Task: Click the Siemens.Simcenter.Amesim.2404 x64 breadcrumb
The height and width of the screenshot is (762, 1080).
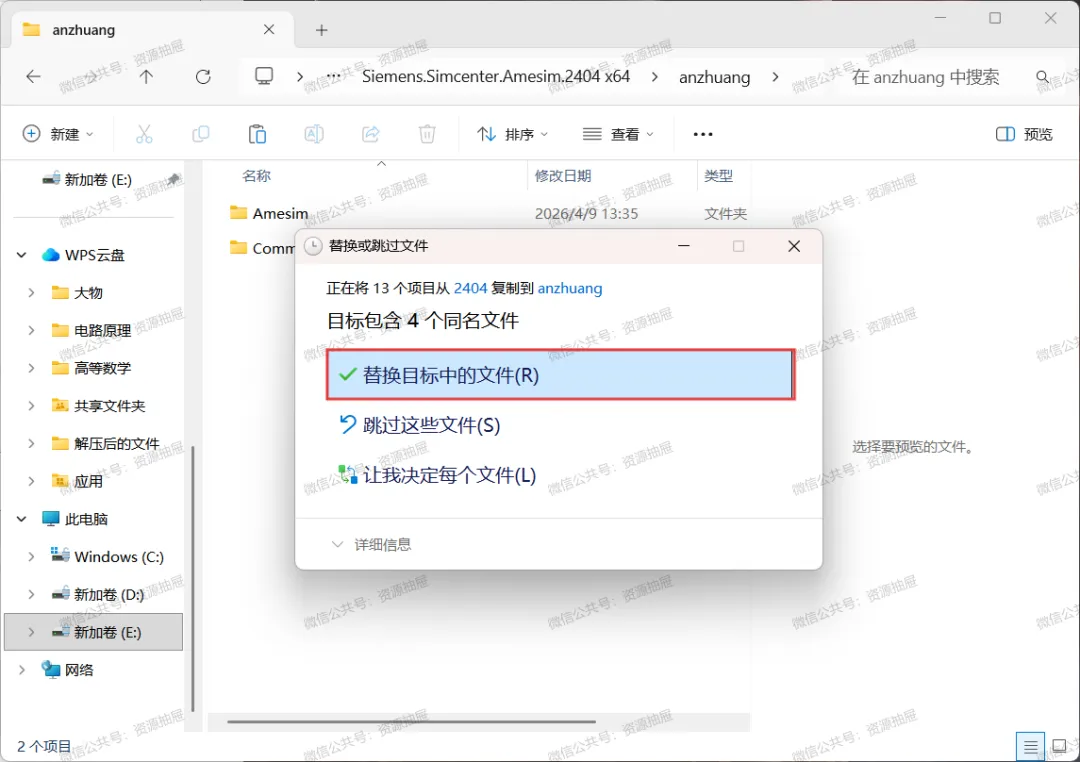Action: [x=496, y=76]
